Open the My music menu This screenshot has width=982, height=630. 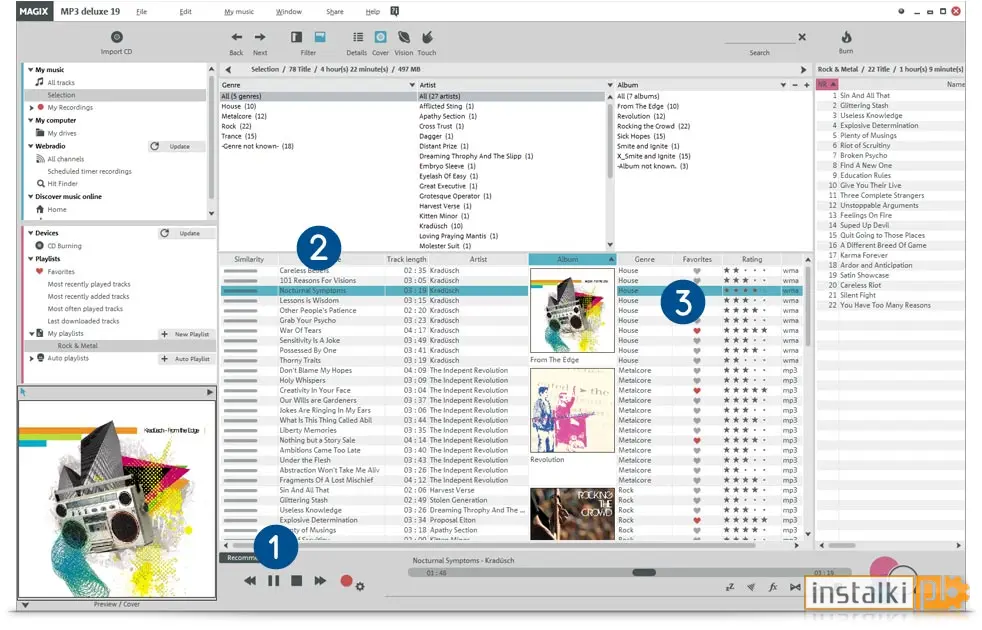coord(239,12)
